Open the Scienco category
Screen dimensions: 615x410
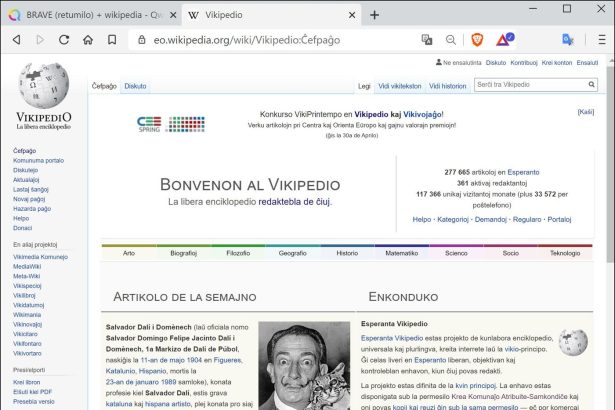(x=456, y=253)
